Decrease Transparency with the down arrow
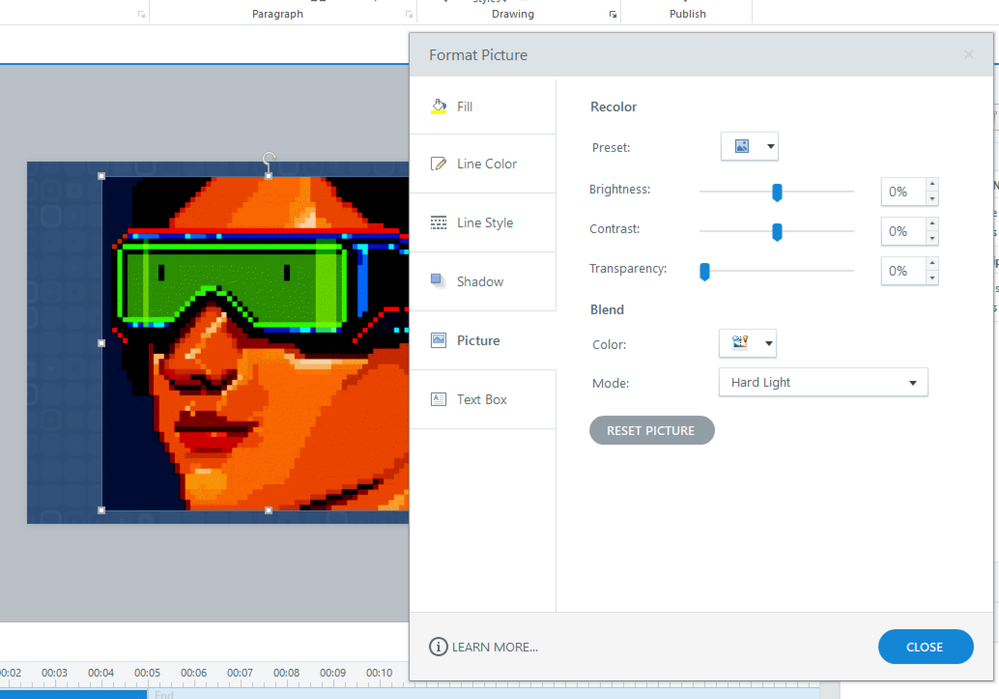This screenshot has height=699, width=999. pyautogui.click(x=932, y=278)
